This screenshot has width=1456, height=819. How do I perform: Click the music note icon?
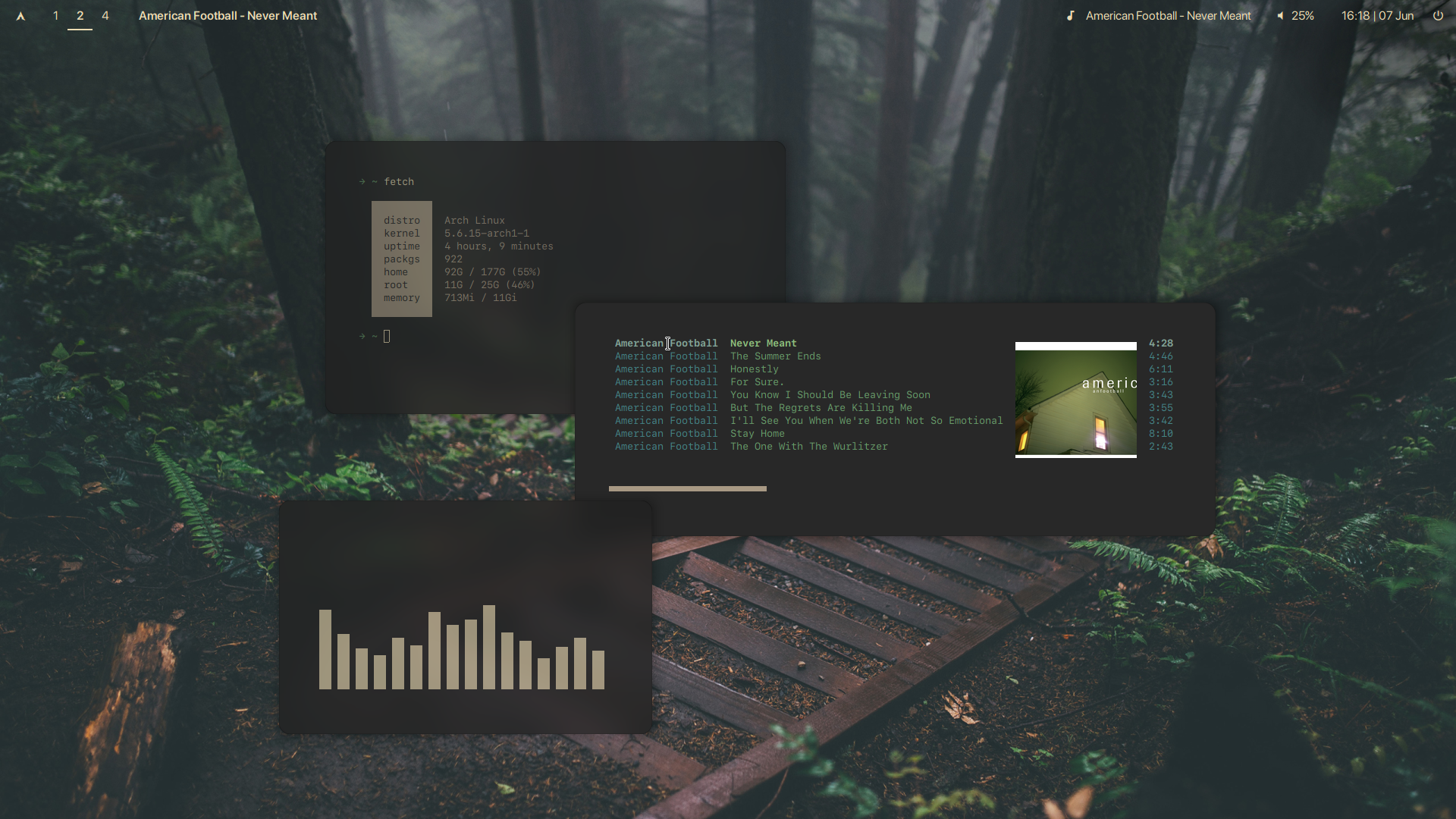pos(1070,16)
